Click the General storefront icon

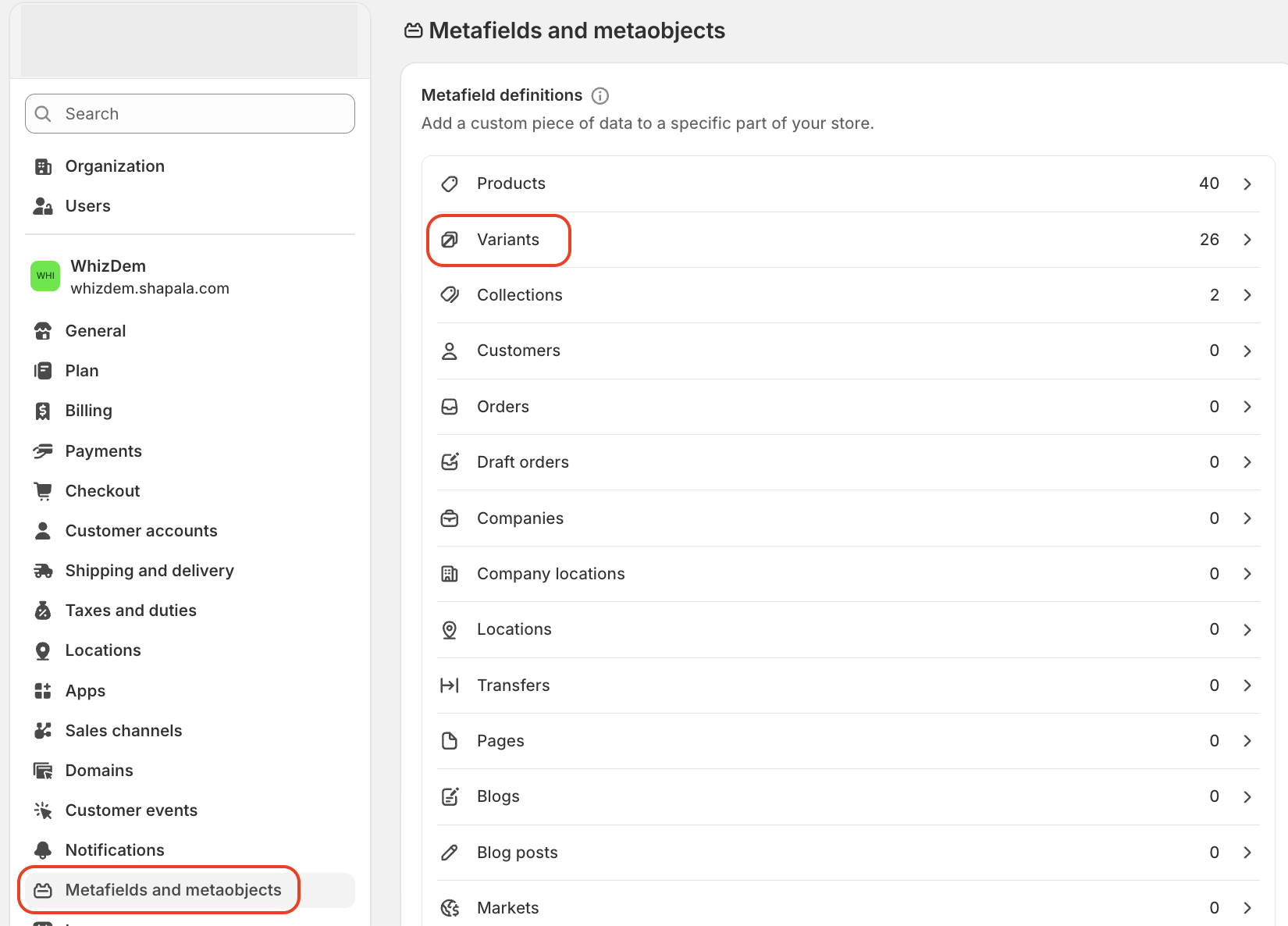pos(43,331)
